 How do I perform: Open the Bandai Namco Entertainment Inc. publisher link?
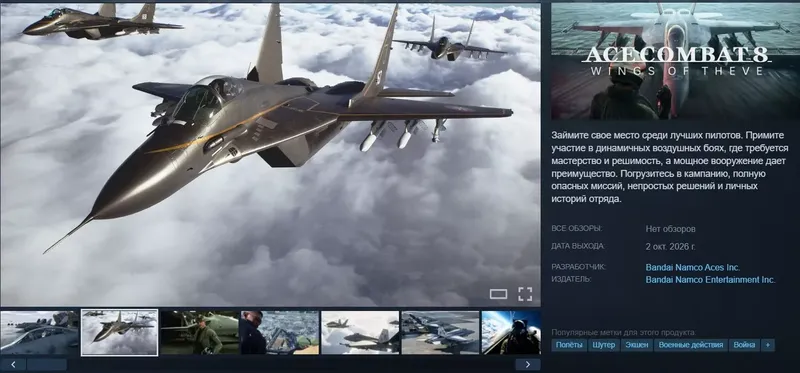click(x=710, y=280)
